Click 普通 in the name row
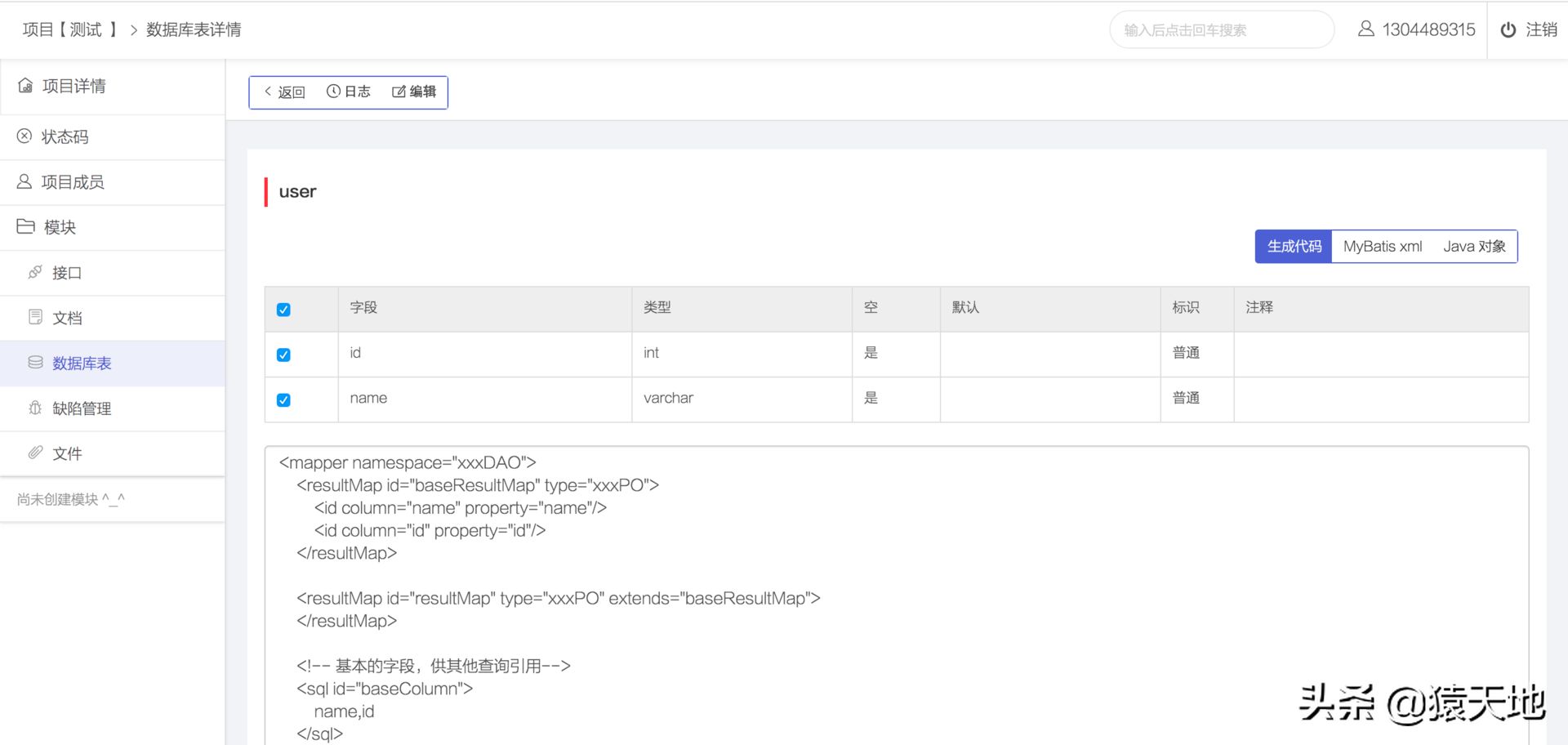This screenshot has height=745, width=1568. (1186, 398)
